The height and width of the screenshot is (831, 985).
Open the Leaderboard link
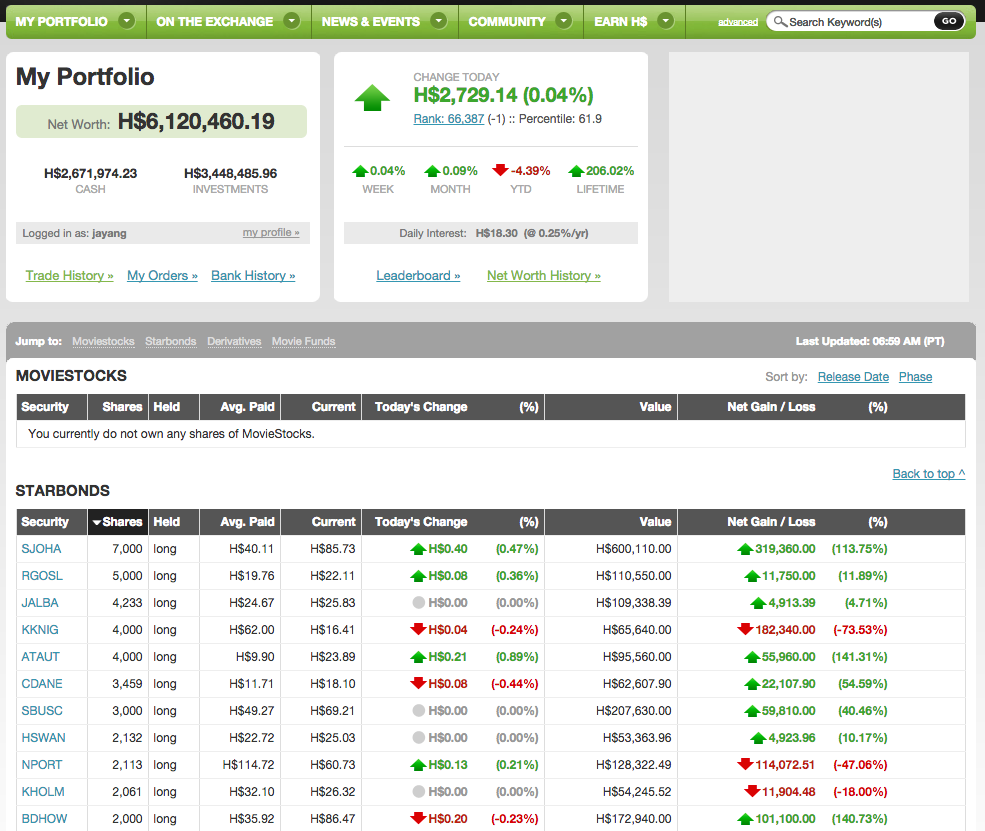click(x=418, y=276)
